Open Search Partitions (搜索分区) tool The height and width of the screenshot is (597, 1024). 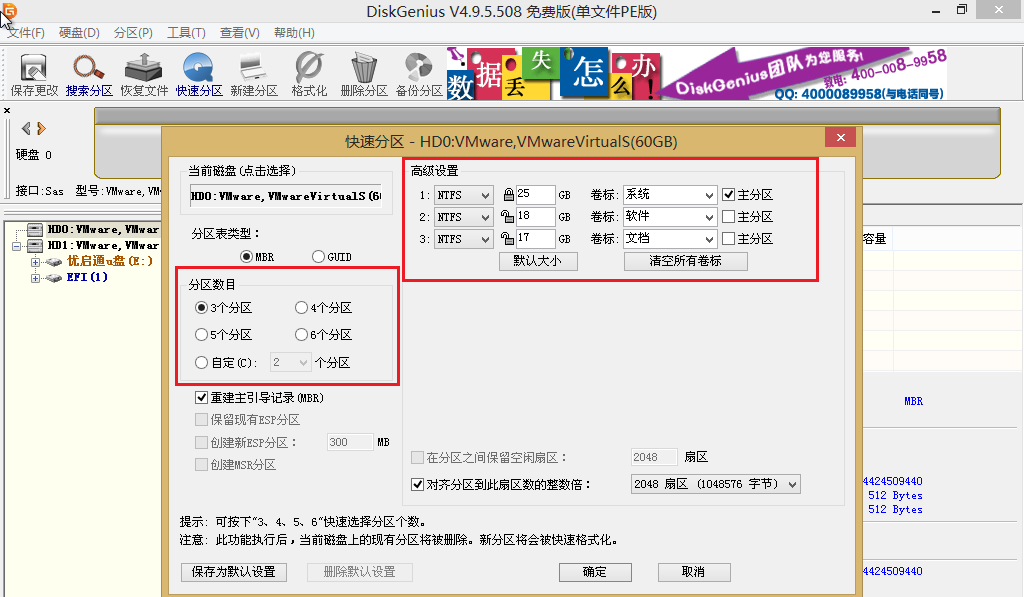pos(89,75)
